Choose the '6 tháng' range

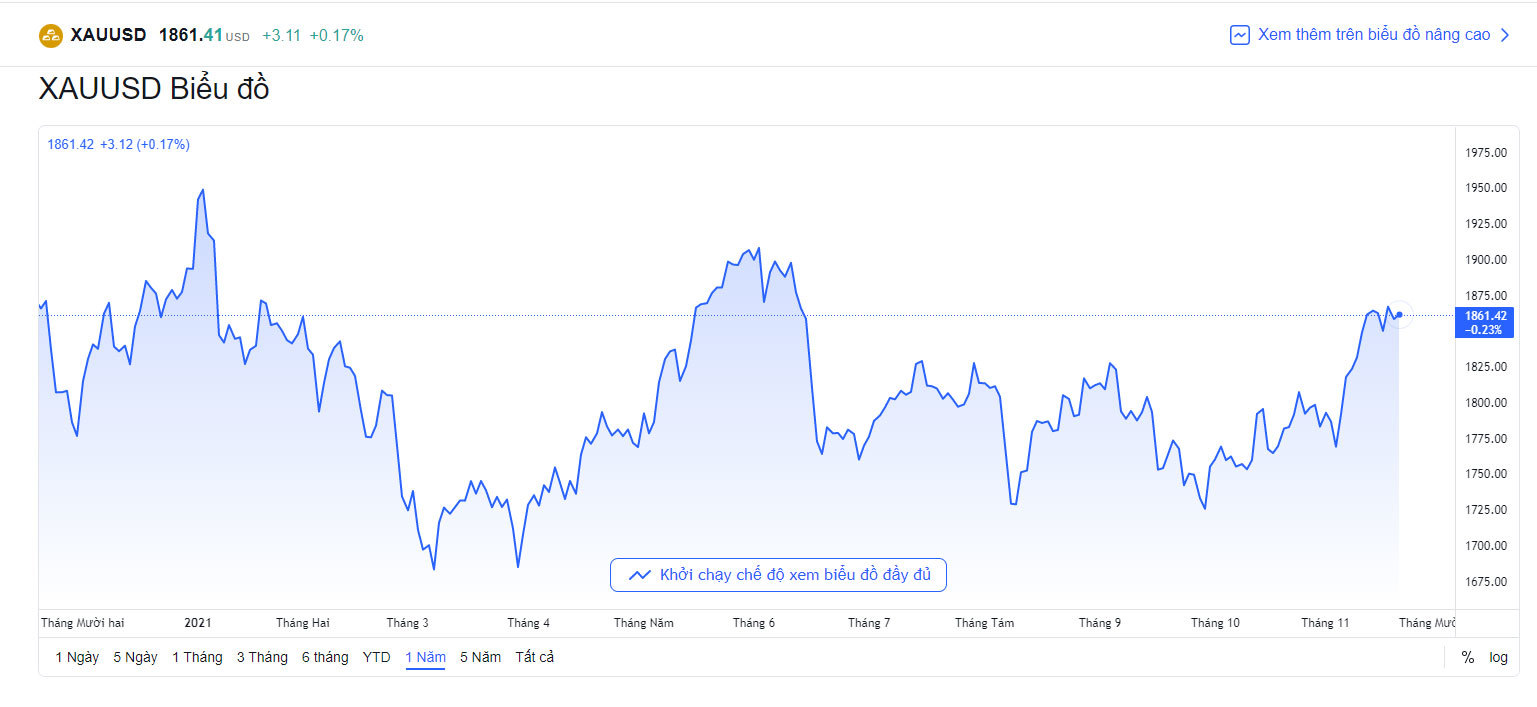325,657
